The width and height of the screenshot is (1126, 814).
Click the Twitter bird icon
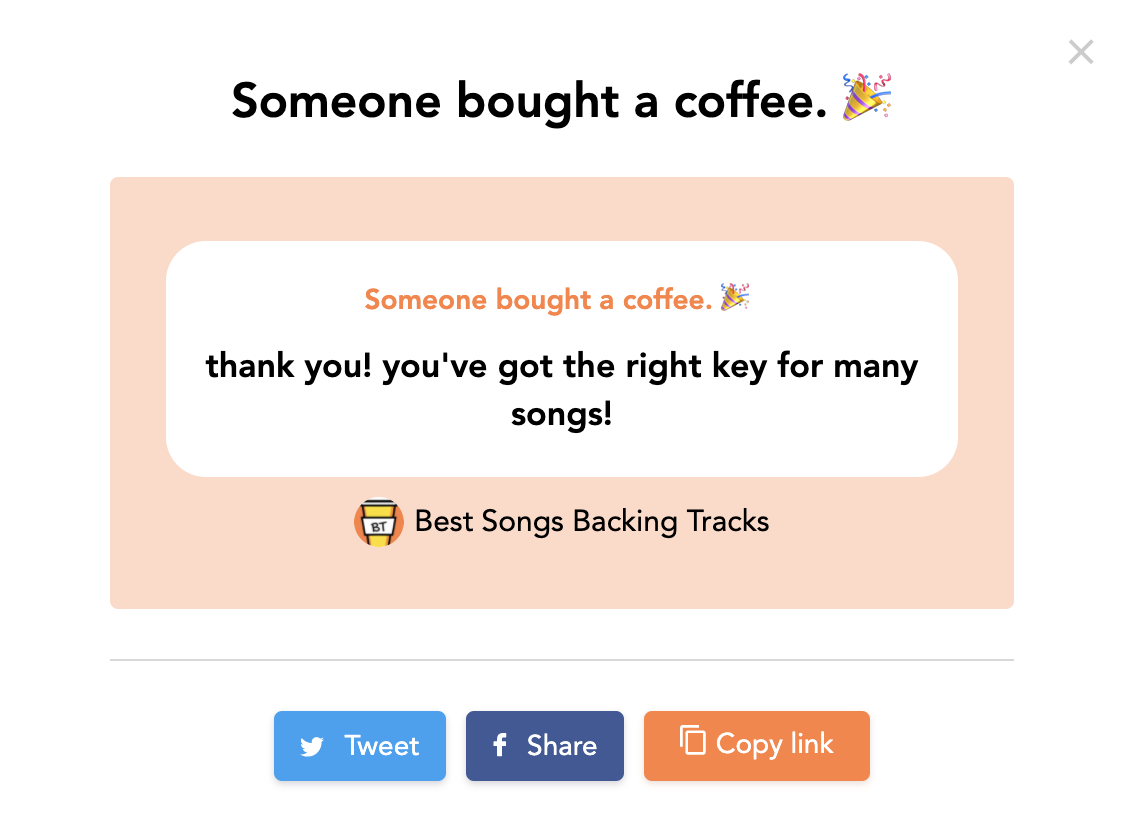(312, 747)
